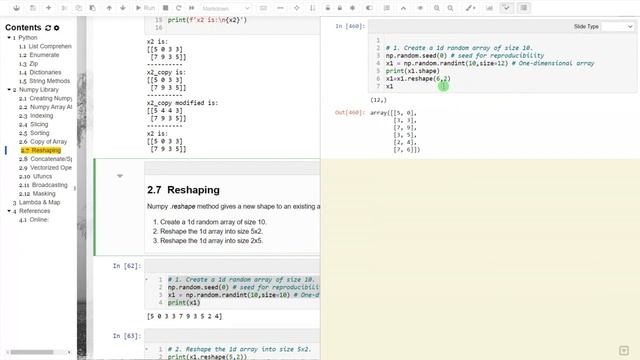Open the Slide Type dropdown
This screenshot has height=360, width=640.
point(618,27)
